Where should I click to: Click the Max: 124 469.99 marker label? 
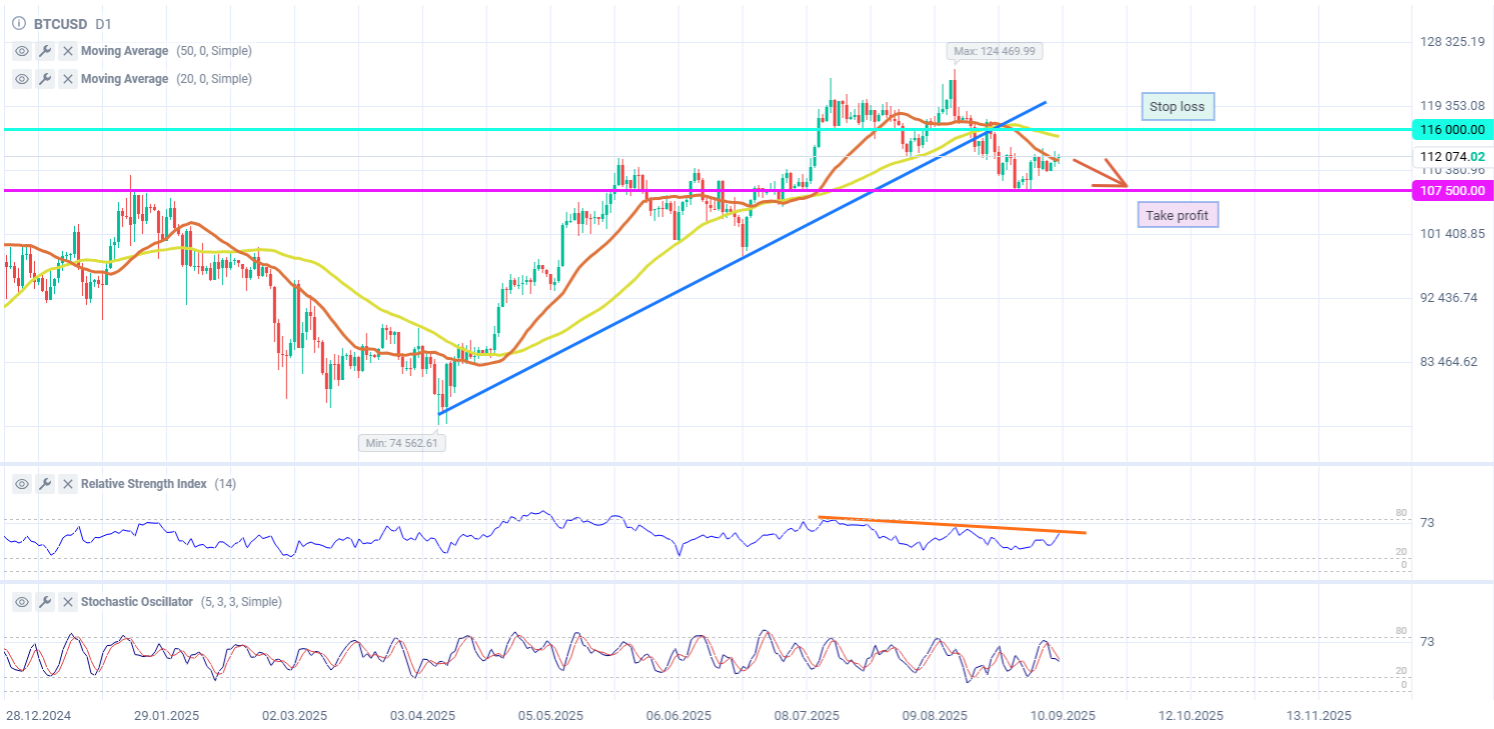[986, 51]
